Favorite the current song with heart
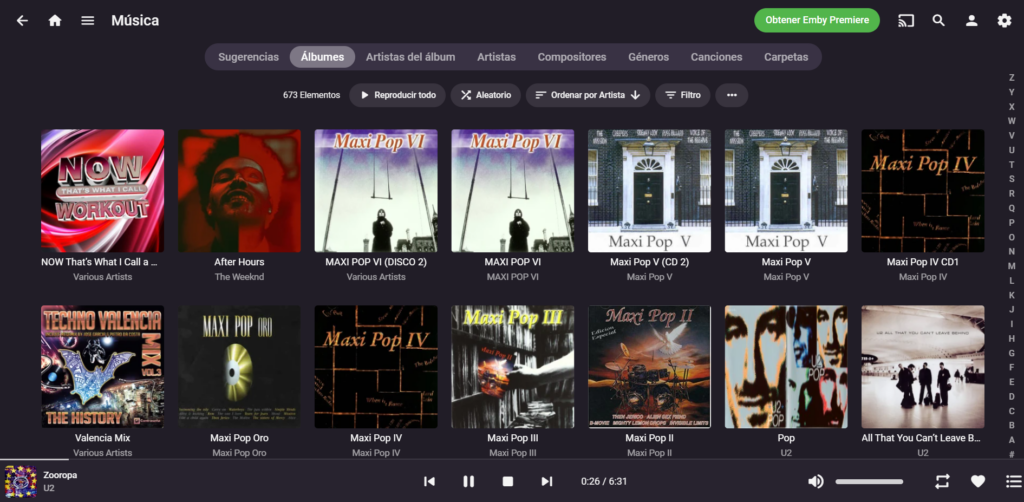The image size is (1024, 502). coord(978,482)
